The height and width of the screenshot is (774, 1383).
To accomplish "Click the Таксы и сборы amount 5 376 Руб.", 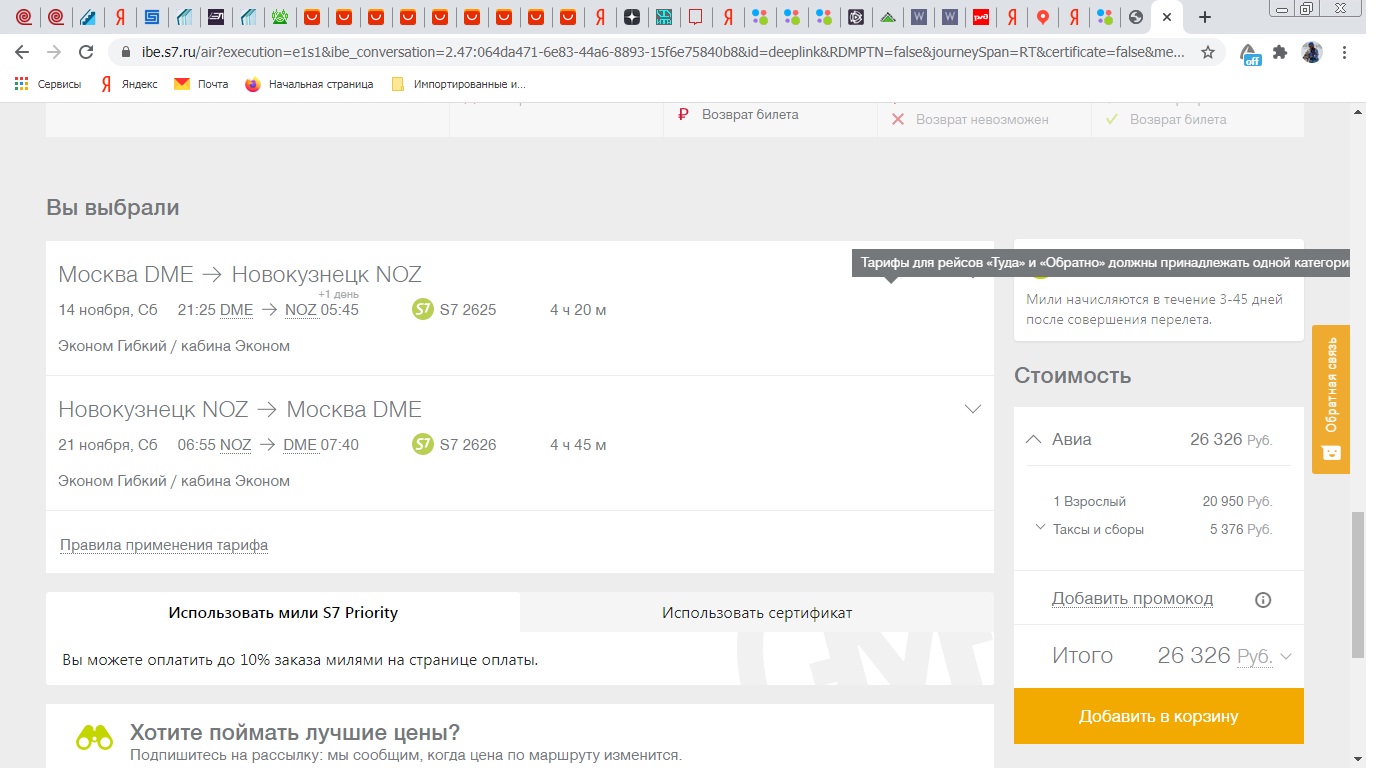I will point(1240,529).
